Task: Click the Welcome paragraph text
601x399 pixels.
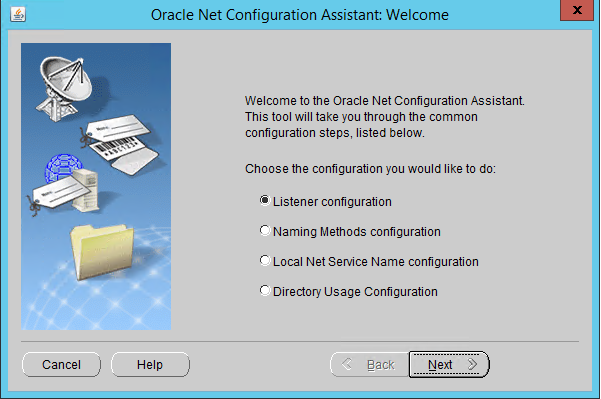Action: [x=384, y=117]
